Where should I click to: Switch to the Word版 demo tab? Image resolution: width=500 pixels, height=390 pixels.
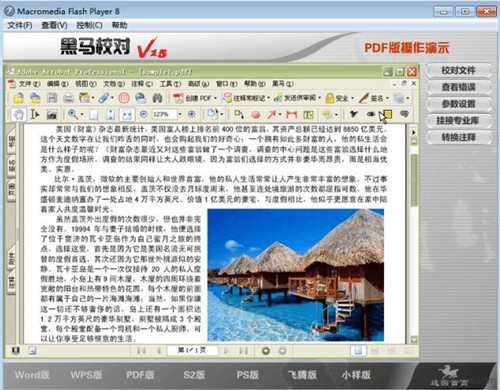point(32,375)
